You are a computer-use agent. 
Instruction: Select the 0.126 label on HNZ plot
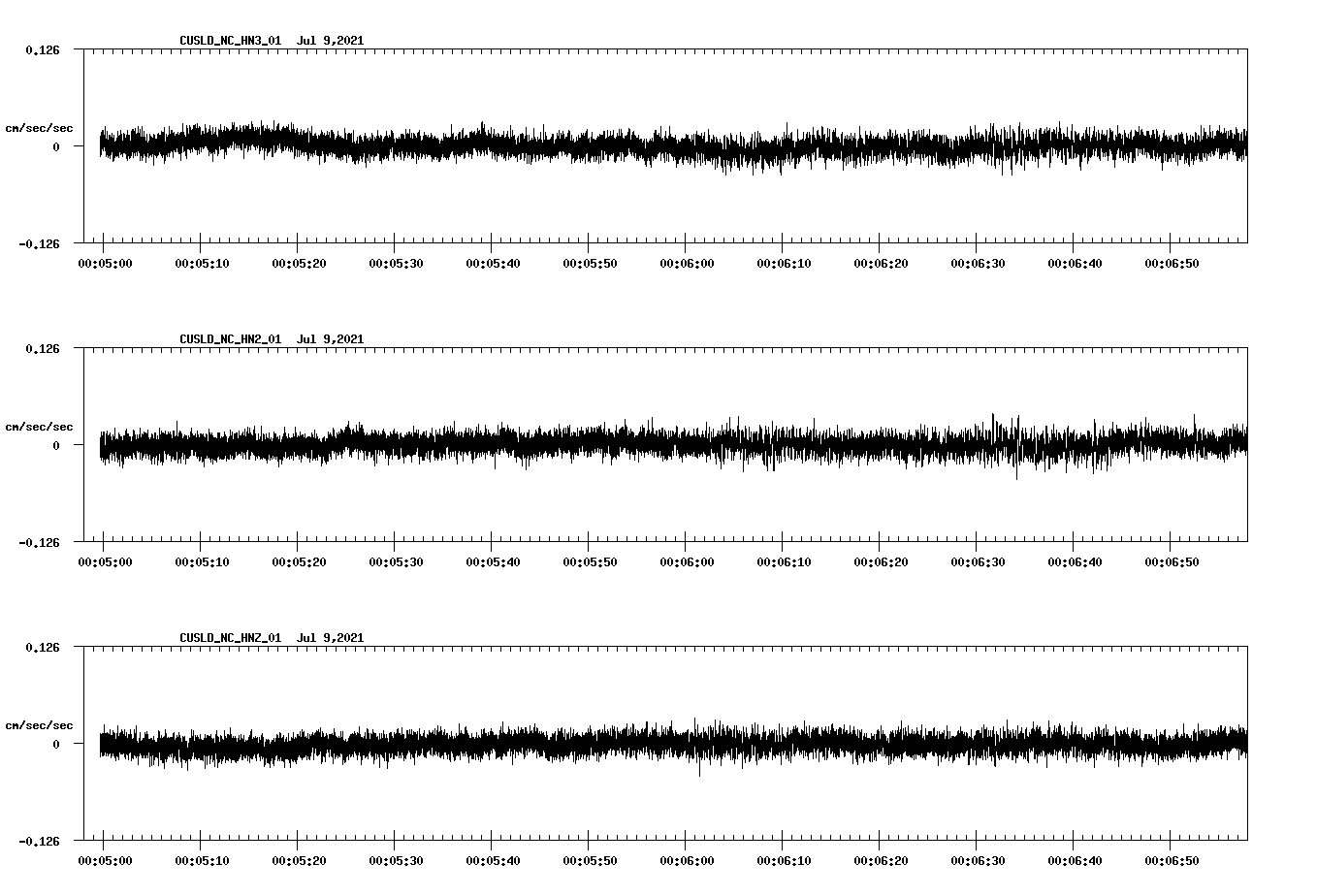[x=45, y=645]
